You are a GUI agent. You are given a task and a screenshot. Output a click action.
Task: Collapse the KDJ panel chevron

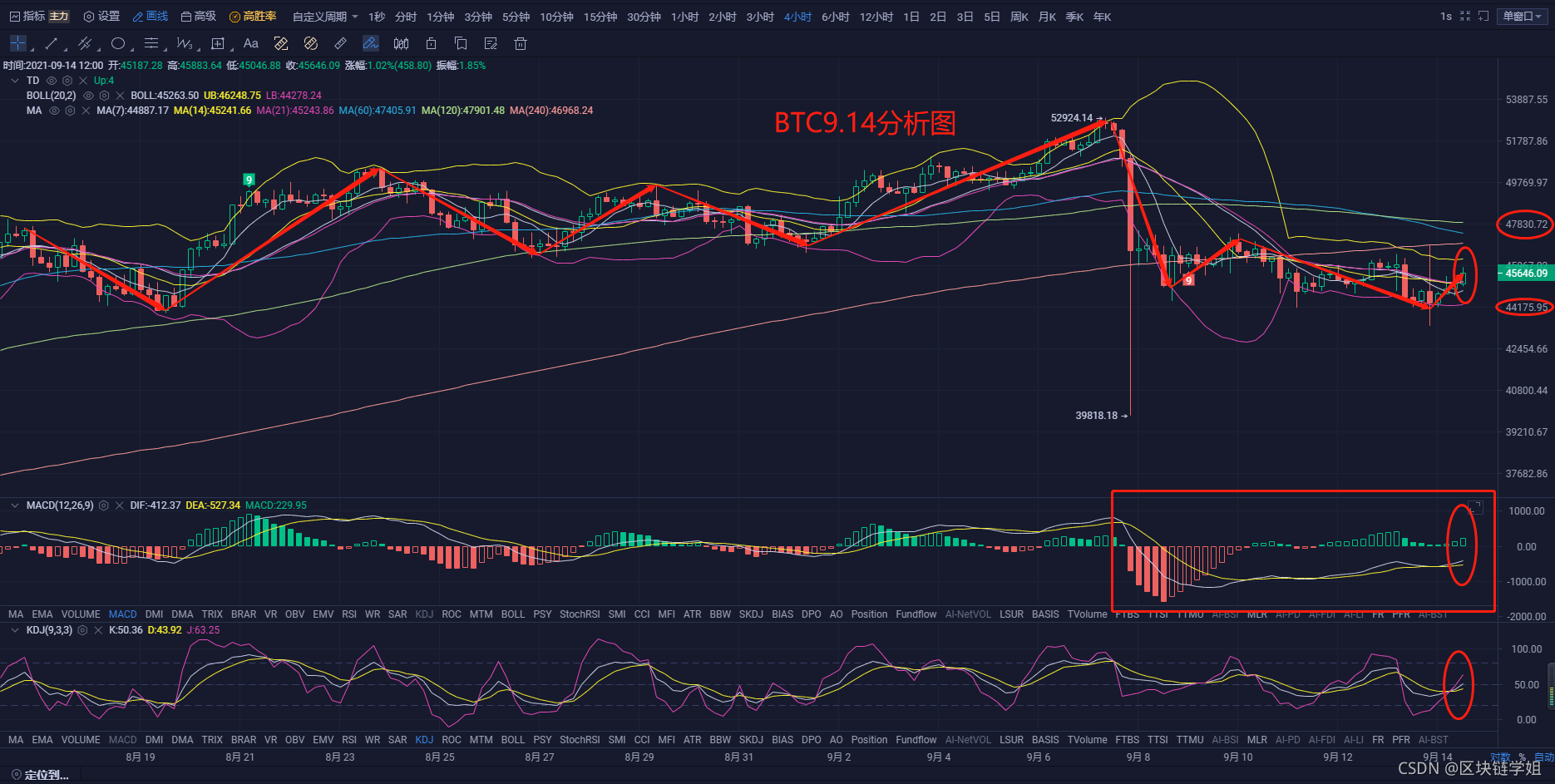15,630
